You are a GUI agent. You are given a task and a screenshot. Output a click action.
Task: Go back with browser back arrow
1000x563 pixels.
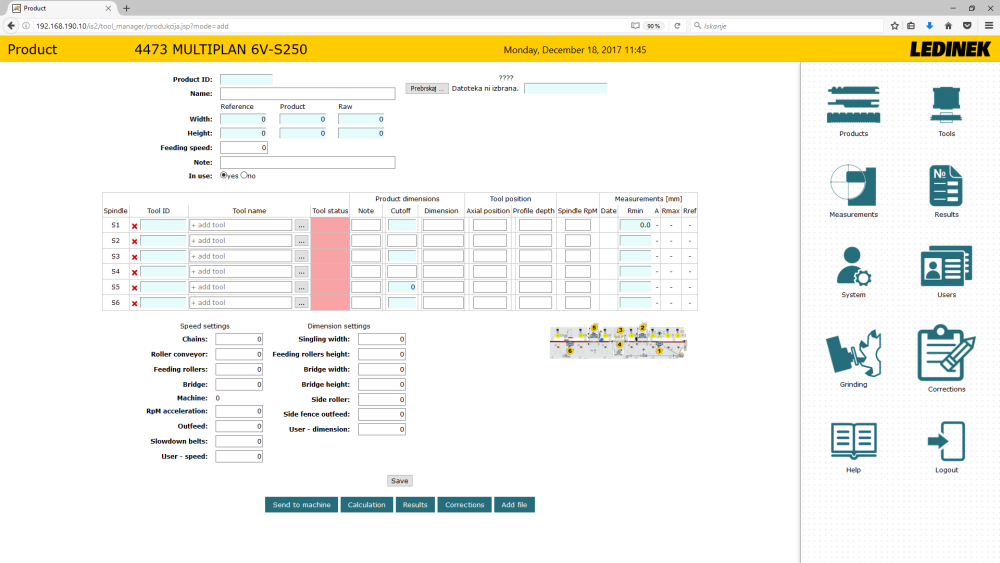11,26
